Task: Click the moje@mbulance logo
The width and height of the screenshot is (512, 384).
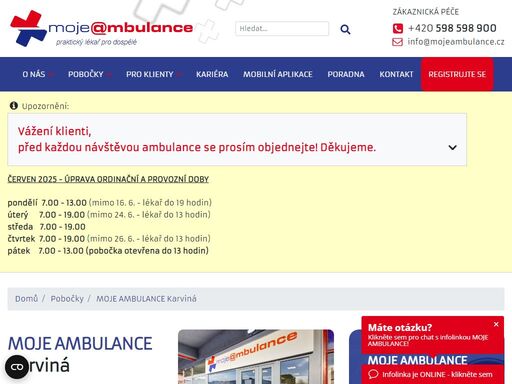Action: click(101, 28)
